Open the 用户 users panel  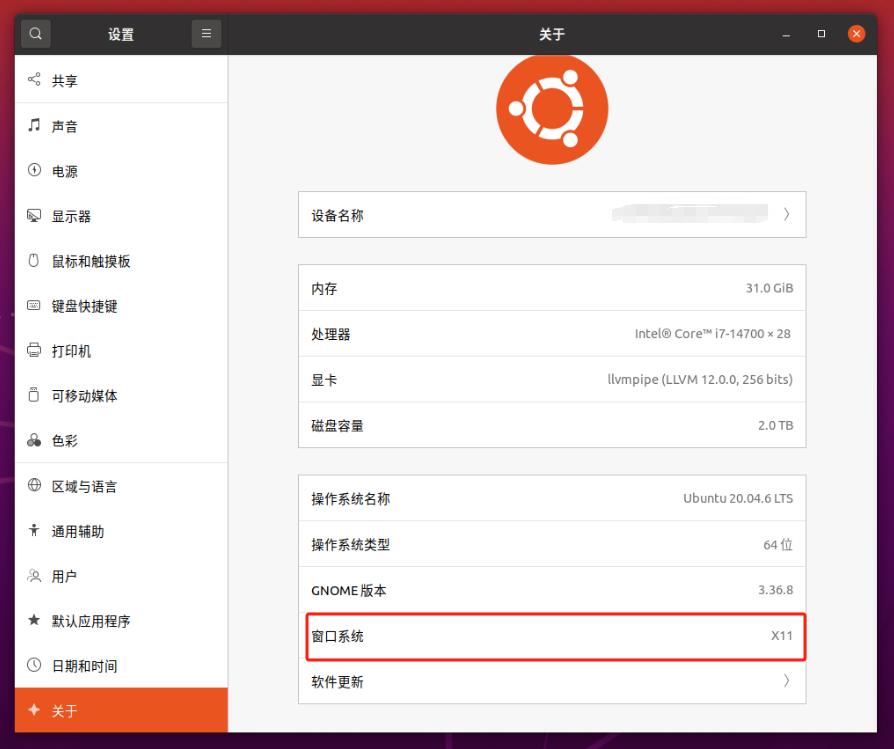64,576
